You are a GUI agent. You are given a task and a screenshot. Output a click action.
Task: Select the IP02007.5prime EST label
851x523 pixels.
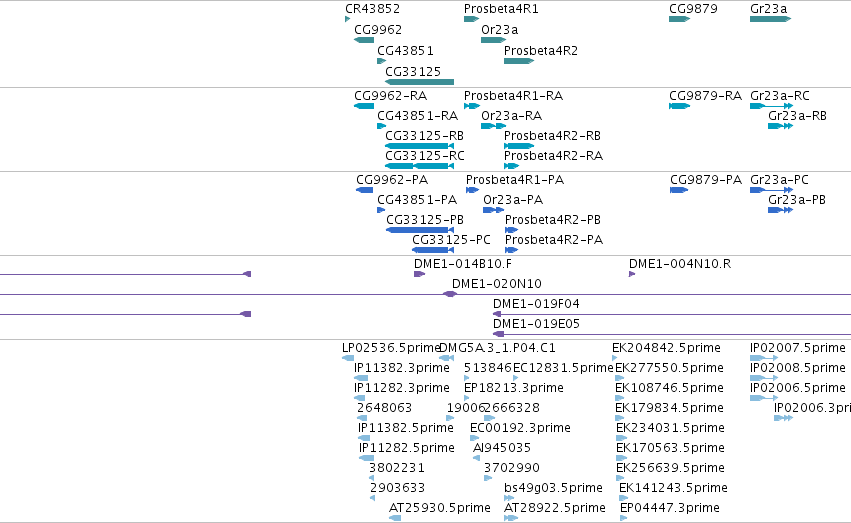(798, 348)
